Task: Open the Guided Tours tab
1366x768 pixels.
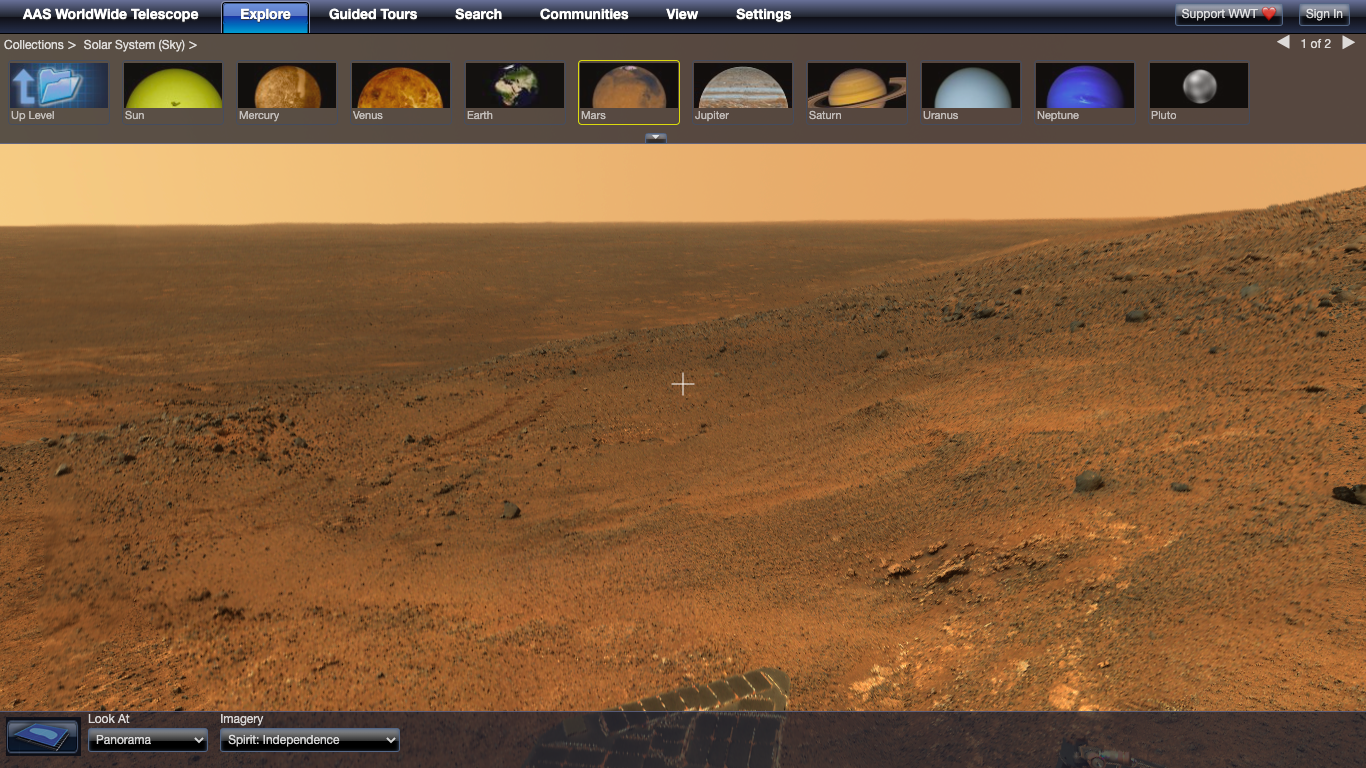Action: (373, 15)
